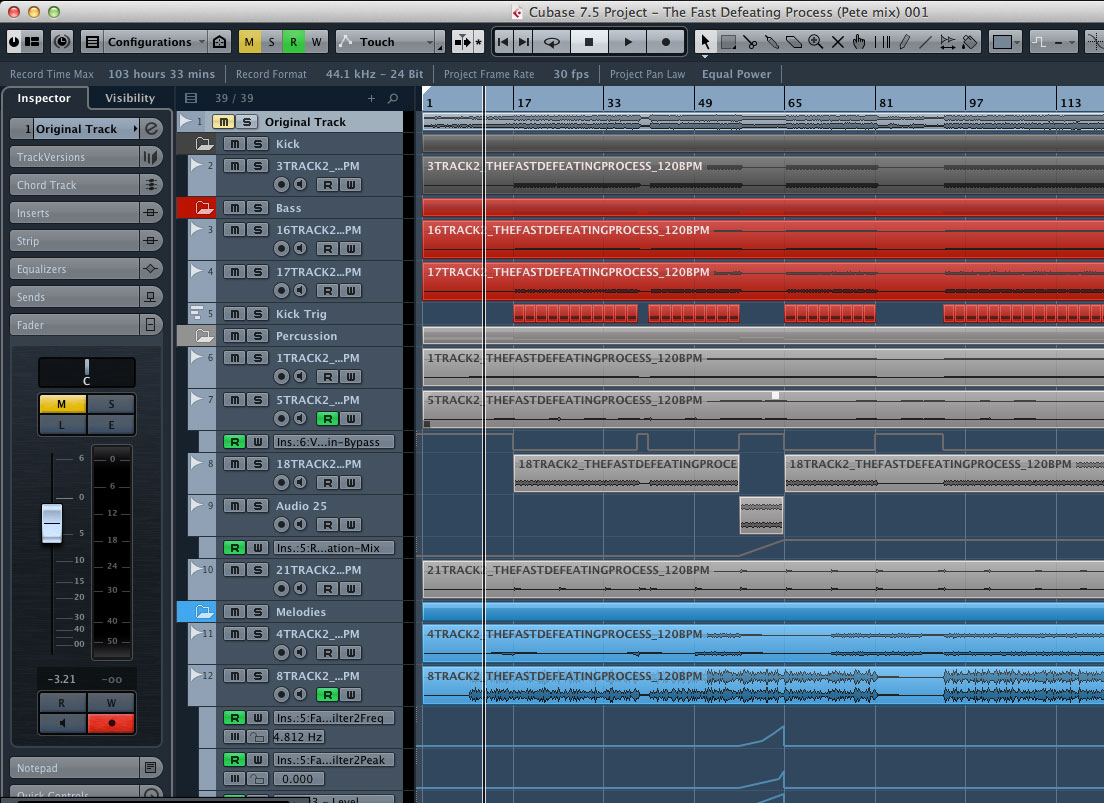Select the Time Warp tool
The width and height of the screenshot is (1104, 803).
(882, 42)
